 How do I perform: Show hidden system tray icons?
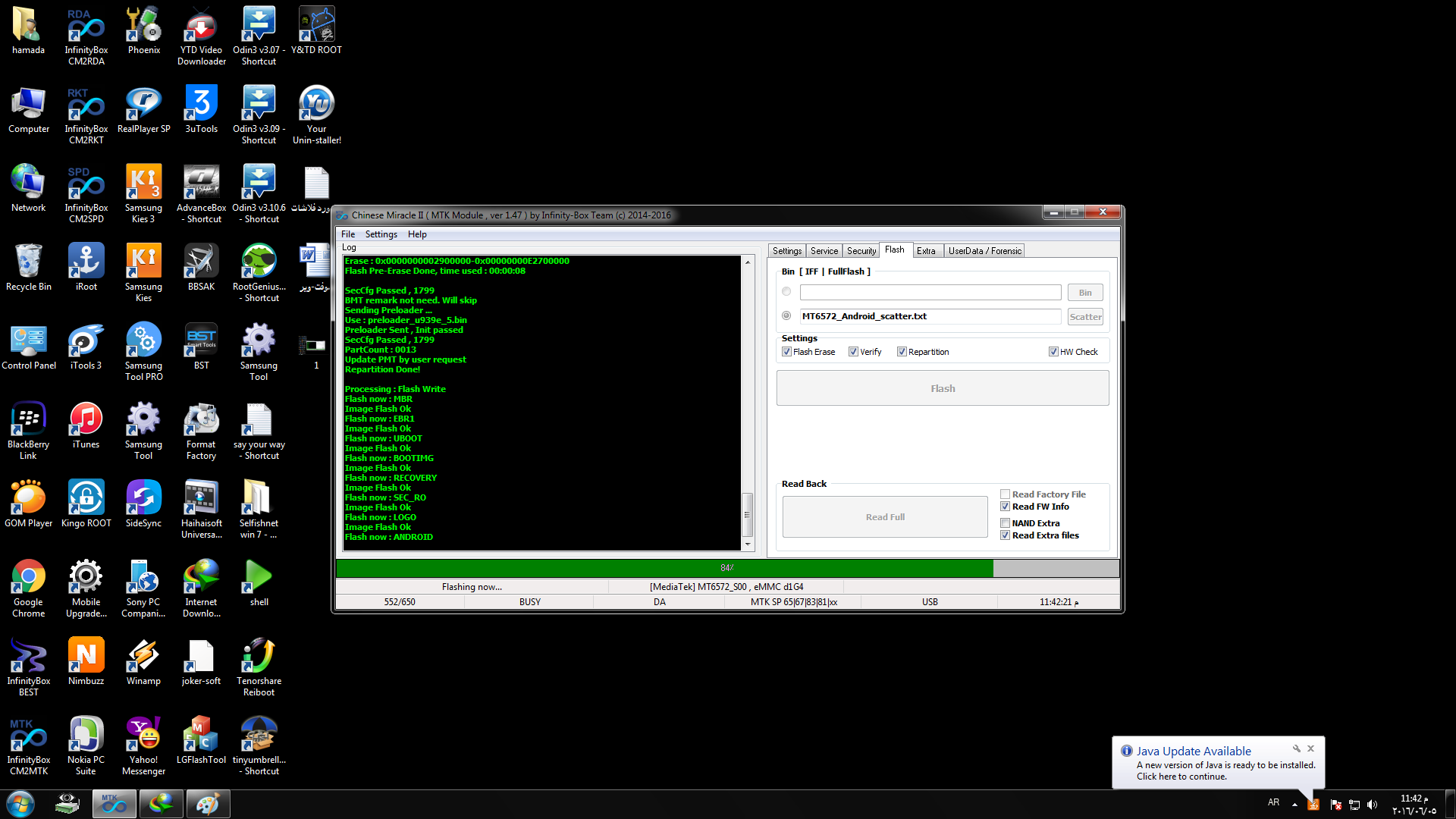(1294, 805)
